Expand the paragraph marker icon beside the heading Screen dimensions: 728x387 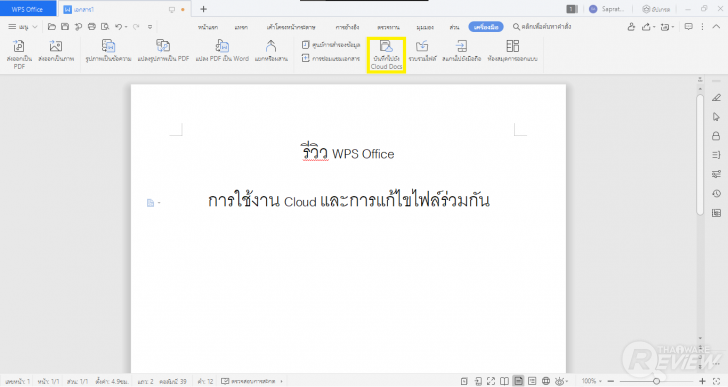point(153,203)
